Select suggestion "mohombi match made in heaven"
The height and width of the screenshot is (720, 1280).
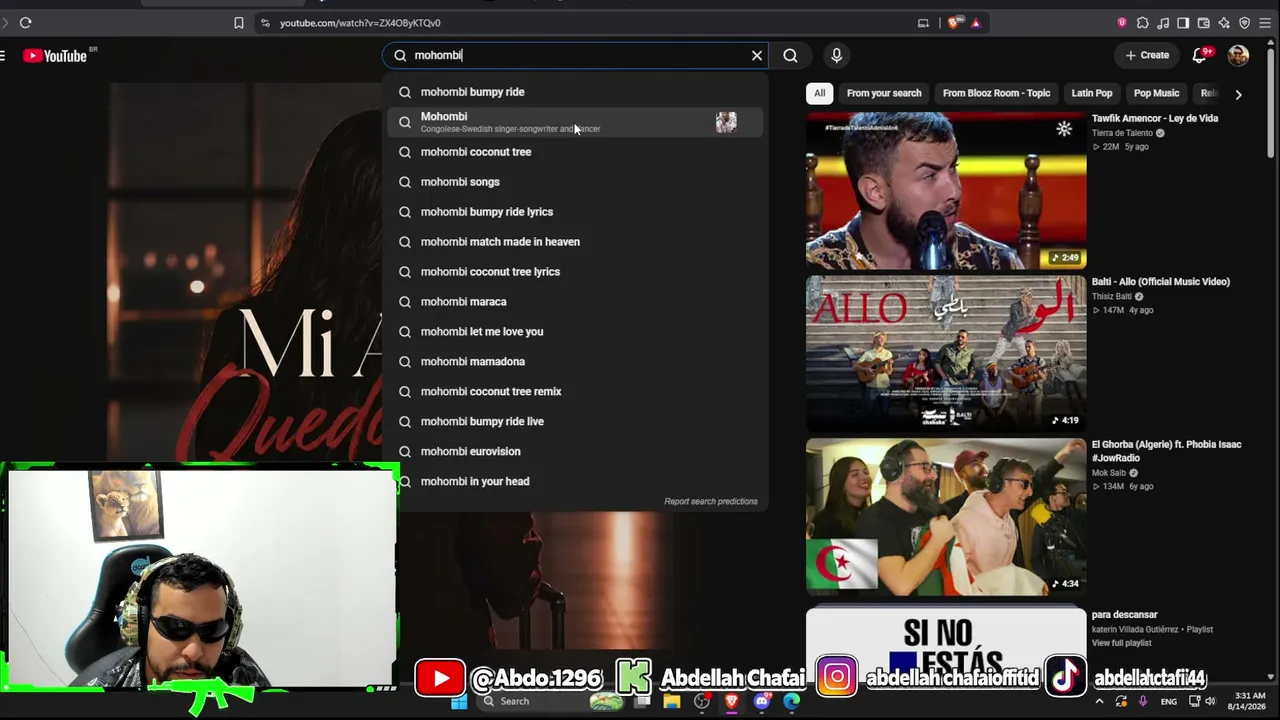(575, 242)
